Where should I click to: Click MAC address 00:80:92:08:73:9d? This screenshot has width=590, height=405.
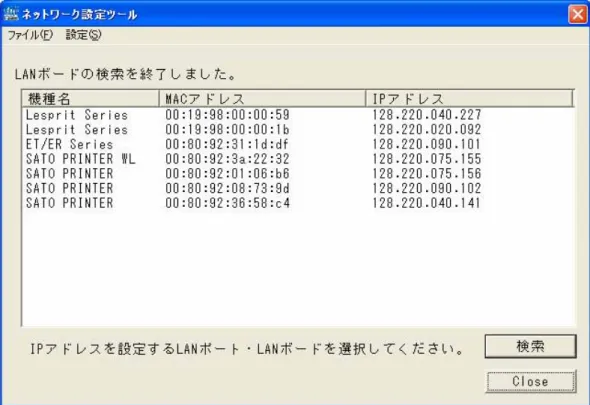(x=227, y=189)
